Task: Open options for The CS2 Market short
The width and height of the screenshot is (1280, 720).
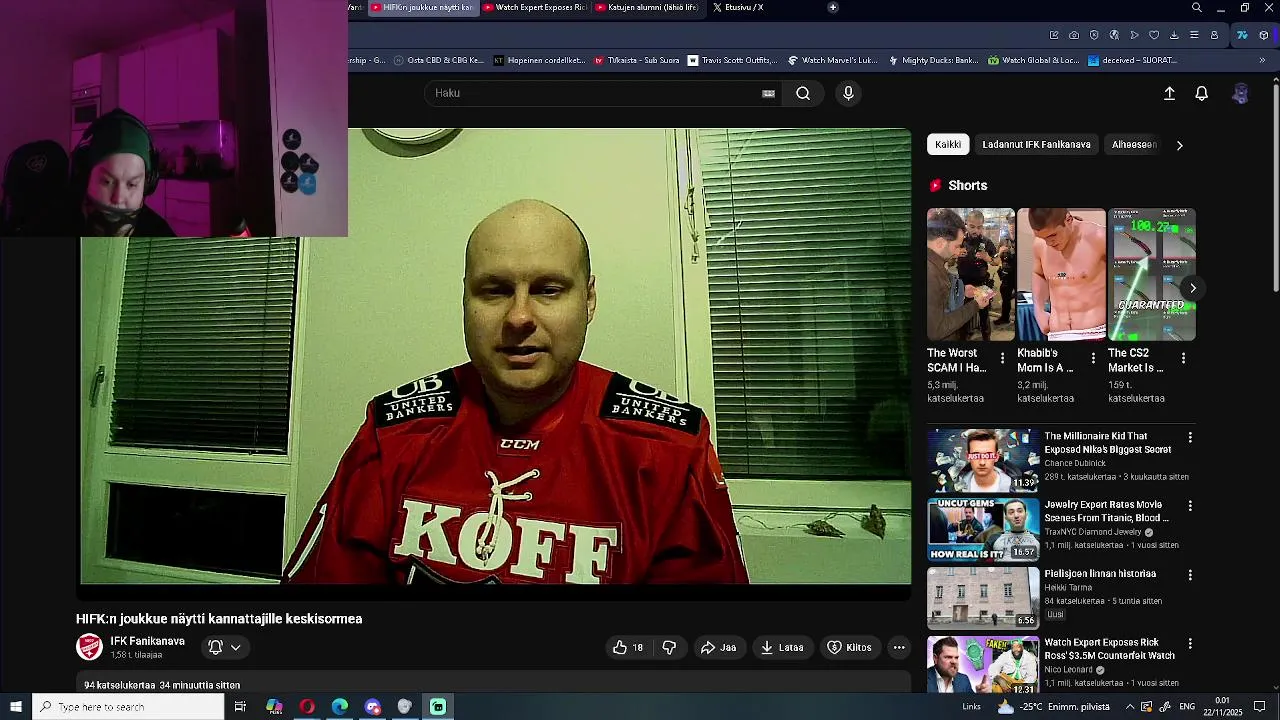Action: point(1183,358)
